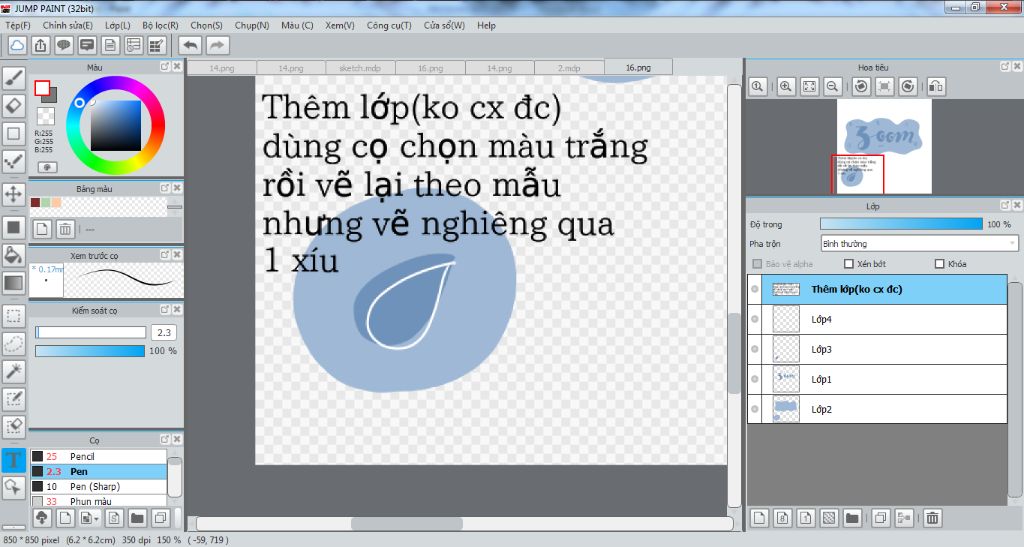1024x547 pixels.
Task: Select the Phun màu brush
Action: coord(99,501)
